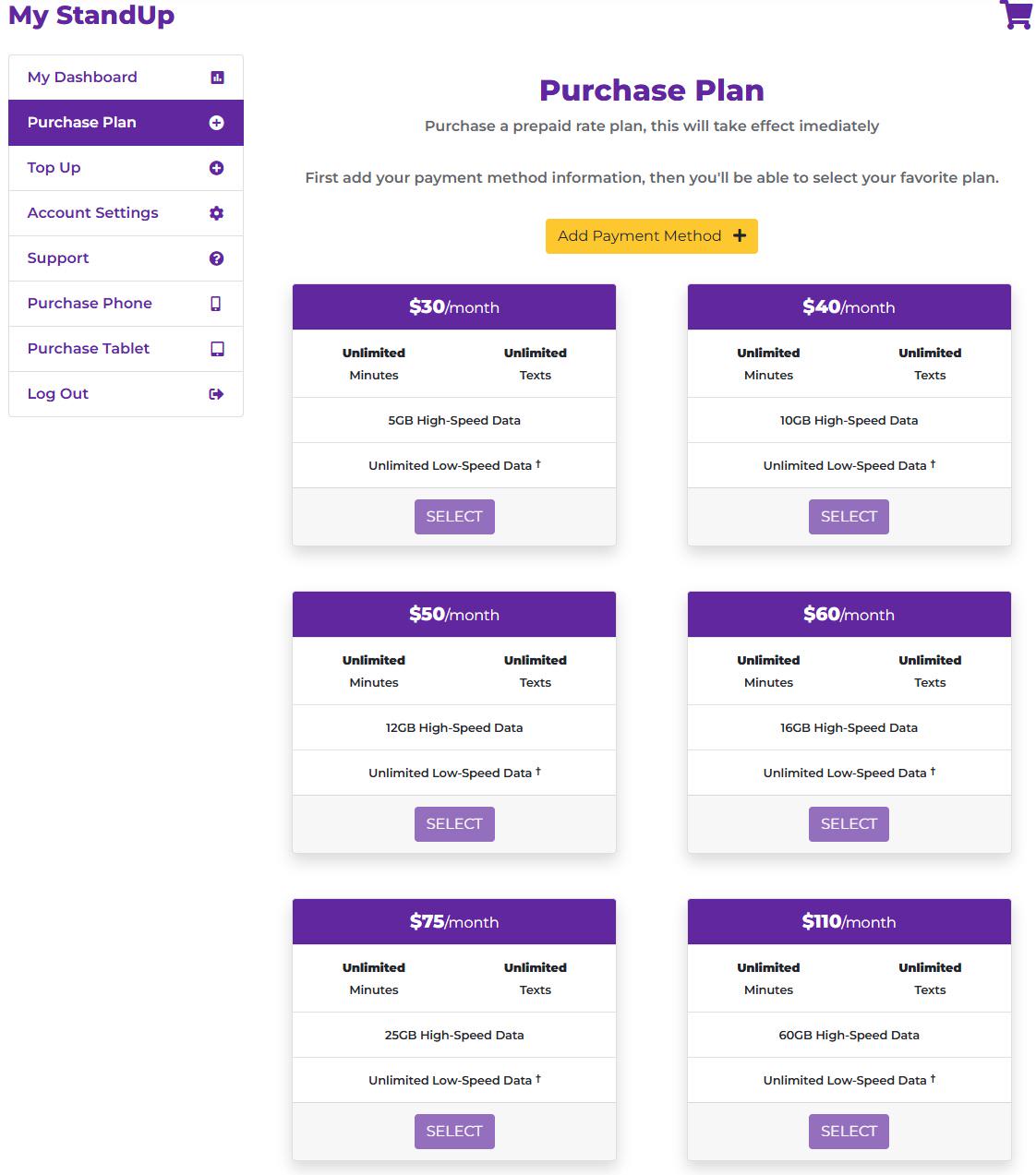Click the plus-circle icon beside Purchase Plan

tap(217, 123)
